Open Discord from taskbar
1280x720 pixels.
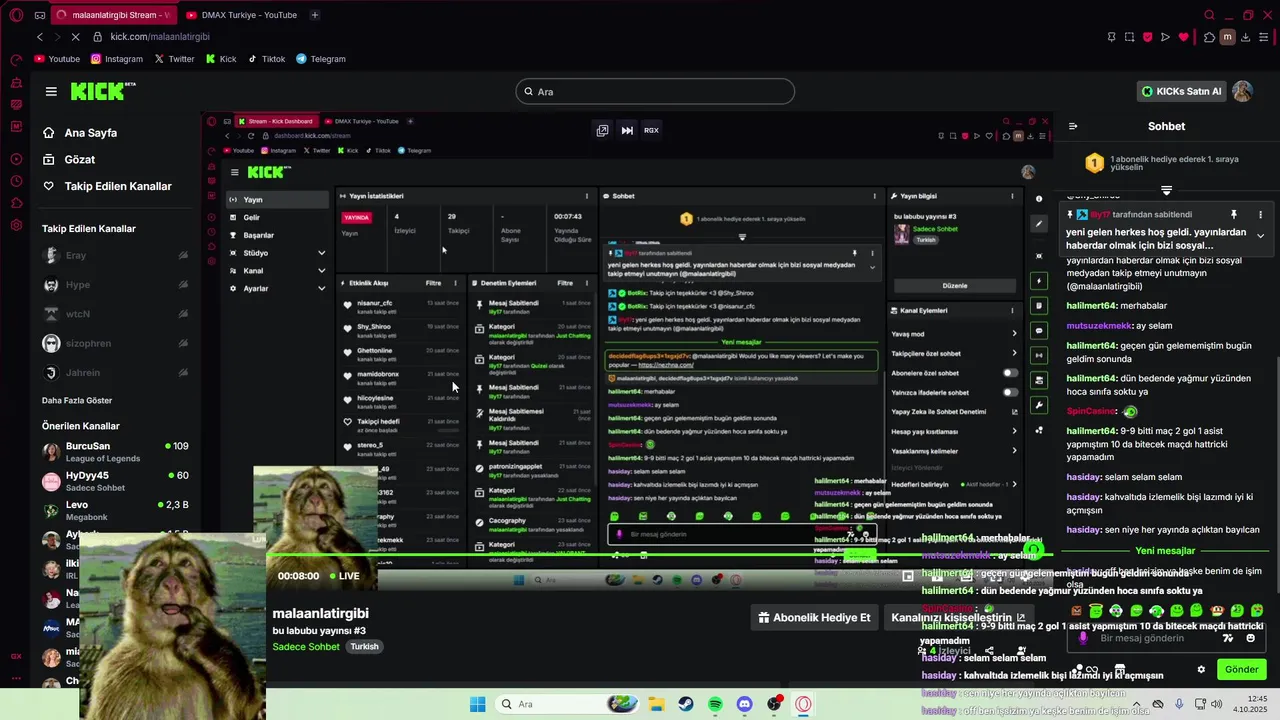pos(744,704)
